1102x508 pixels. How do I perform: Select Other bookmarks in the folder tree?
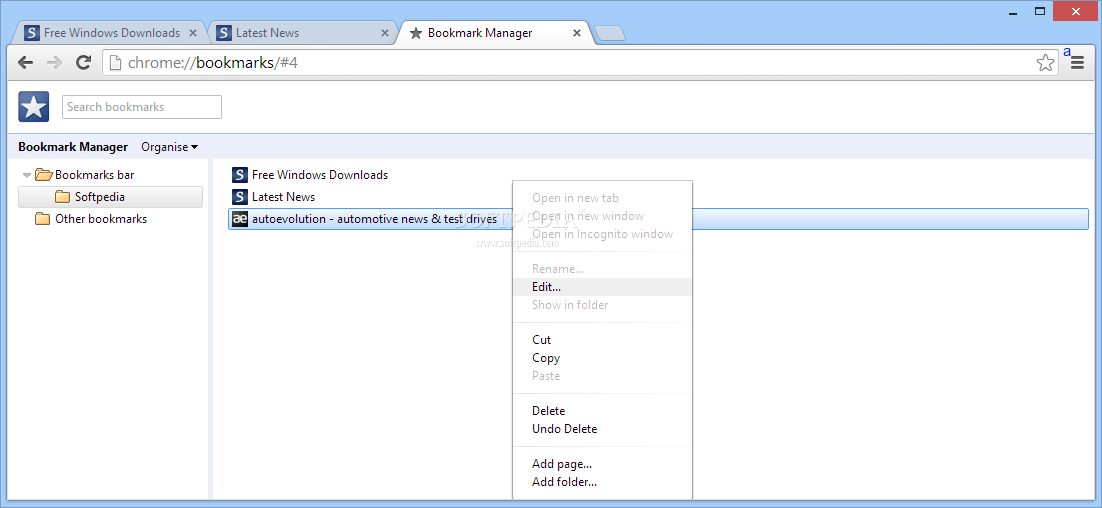pyautogui.click(x=101, y=219)
